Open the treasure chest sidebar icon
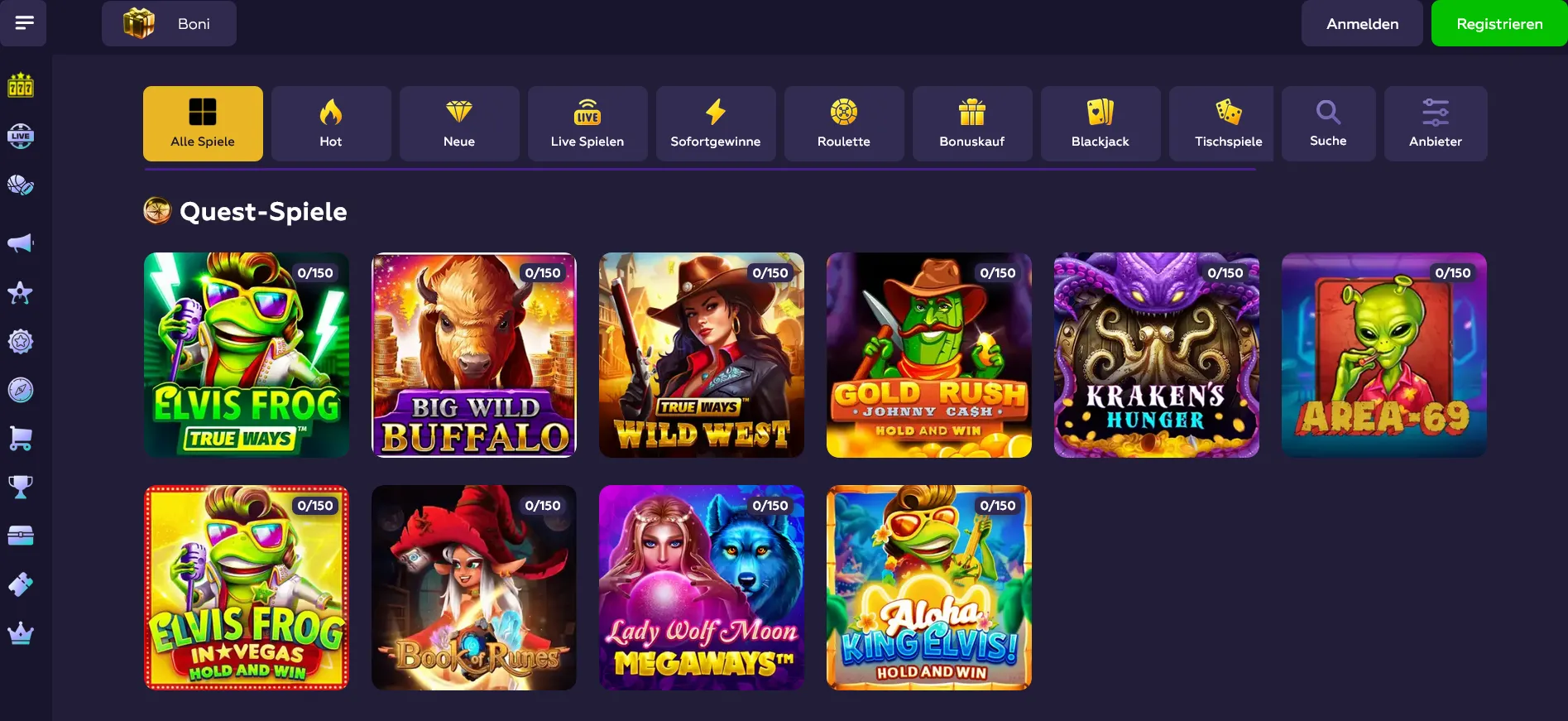This screenshot has height=721, width=1568. [x=21, y=536]
